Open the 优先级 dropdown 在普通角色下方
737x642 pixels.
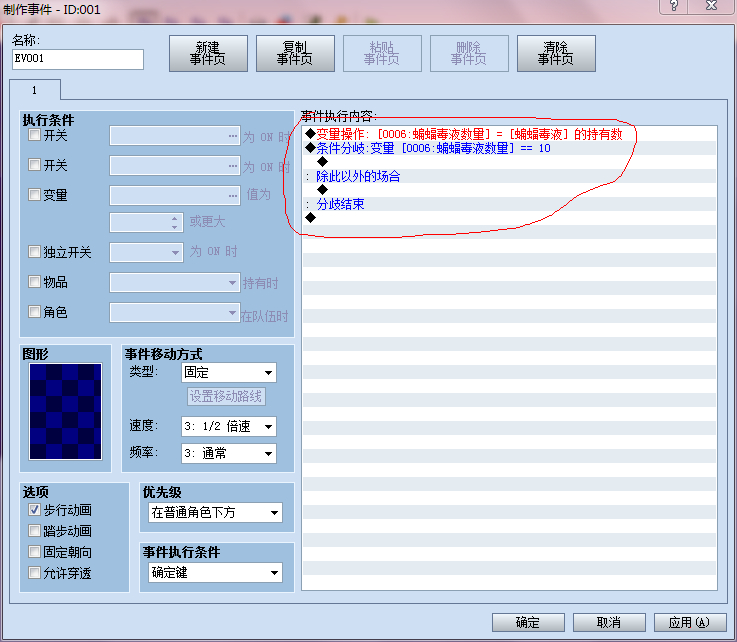[x=215, y=512]
